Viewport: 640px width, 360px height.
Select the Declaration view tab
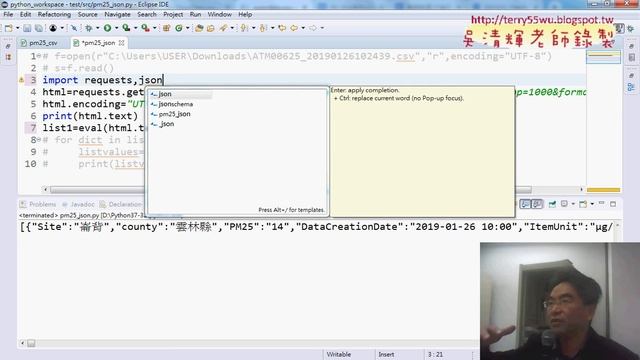(121, 204)
